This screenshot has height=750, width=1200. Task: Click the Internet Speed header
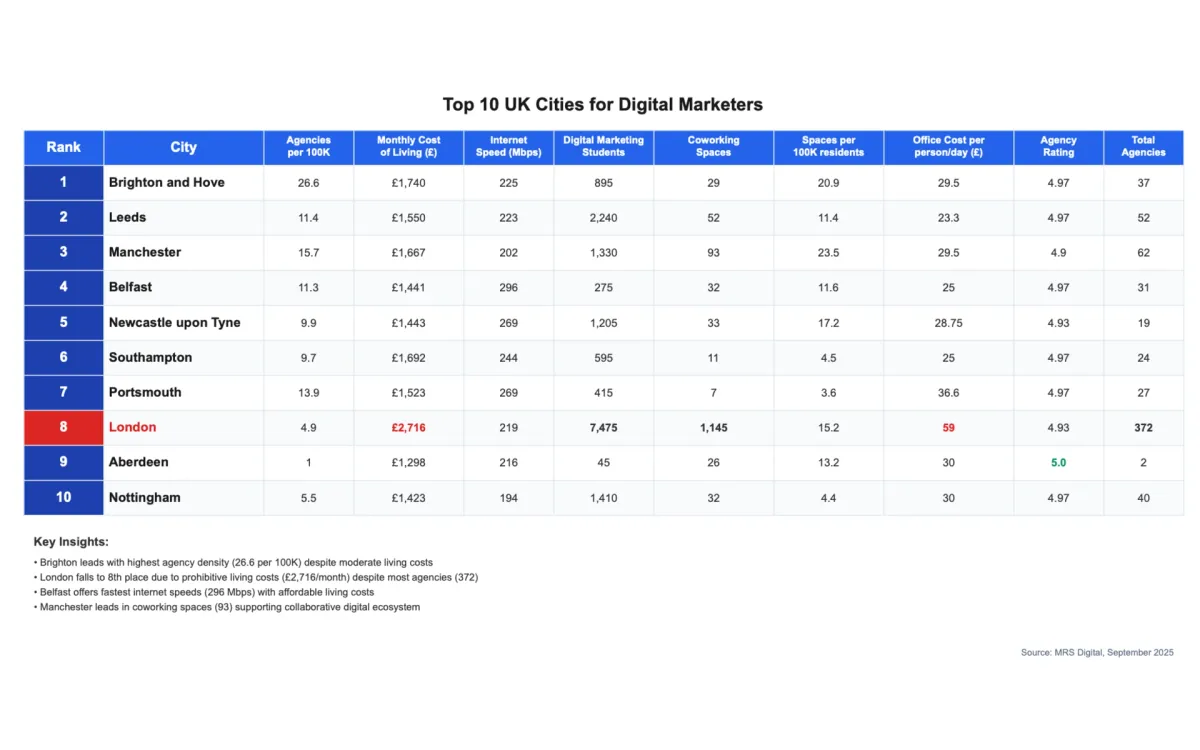pos(507,146)
